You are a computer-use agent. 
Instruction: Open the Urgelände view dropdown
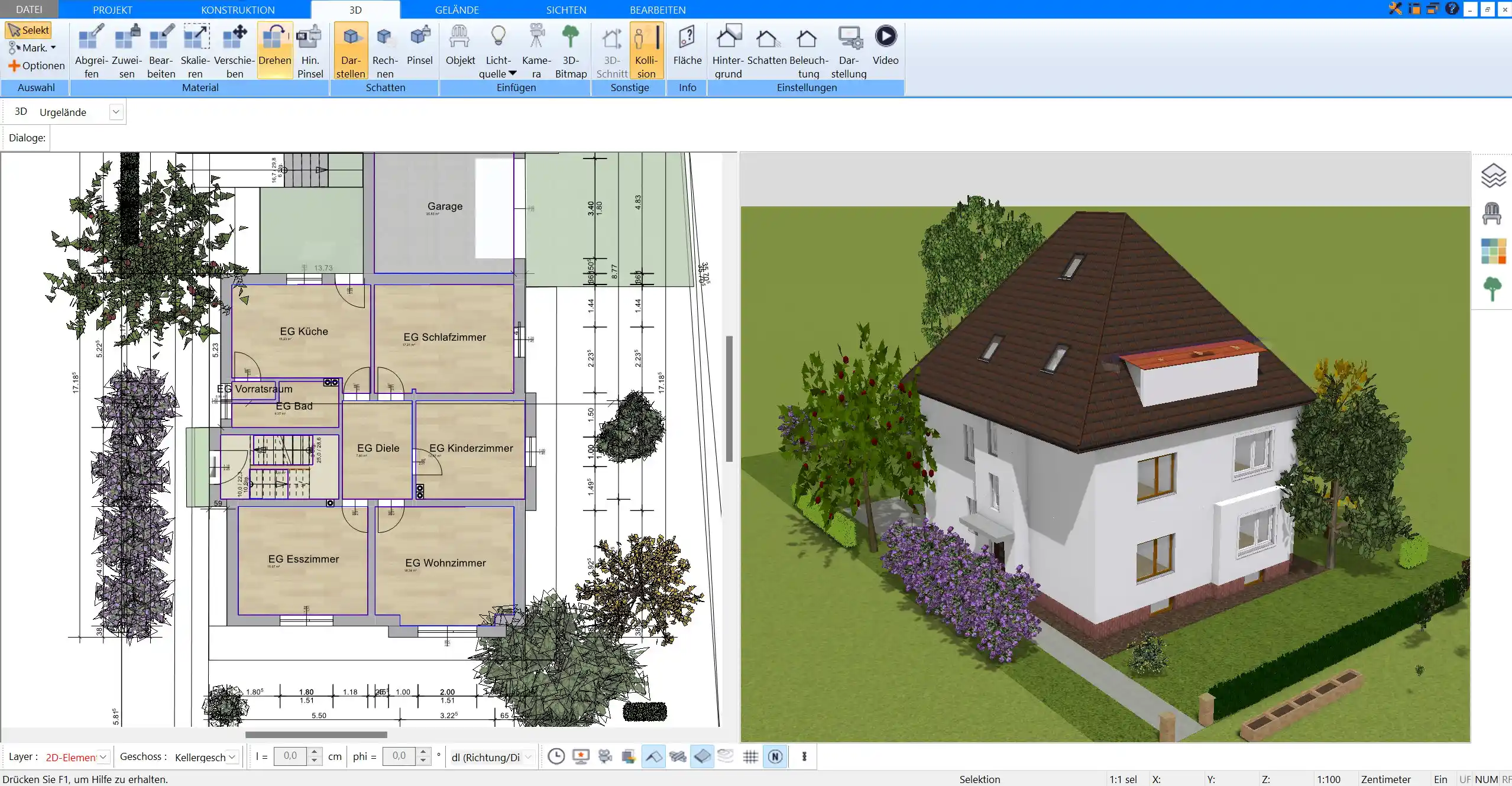tap(116, 112)
